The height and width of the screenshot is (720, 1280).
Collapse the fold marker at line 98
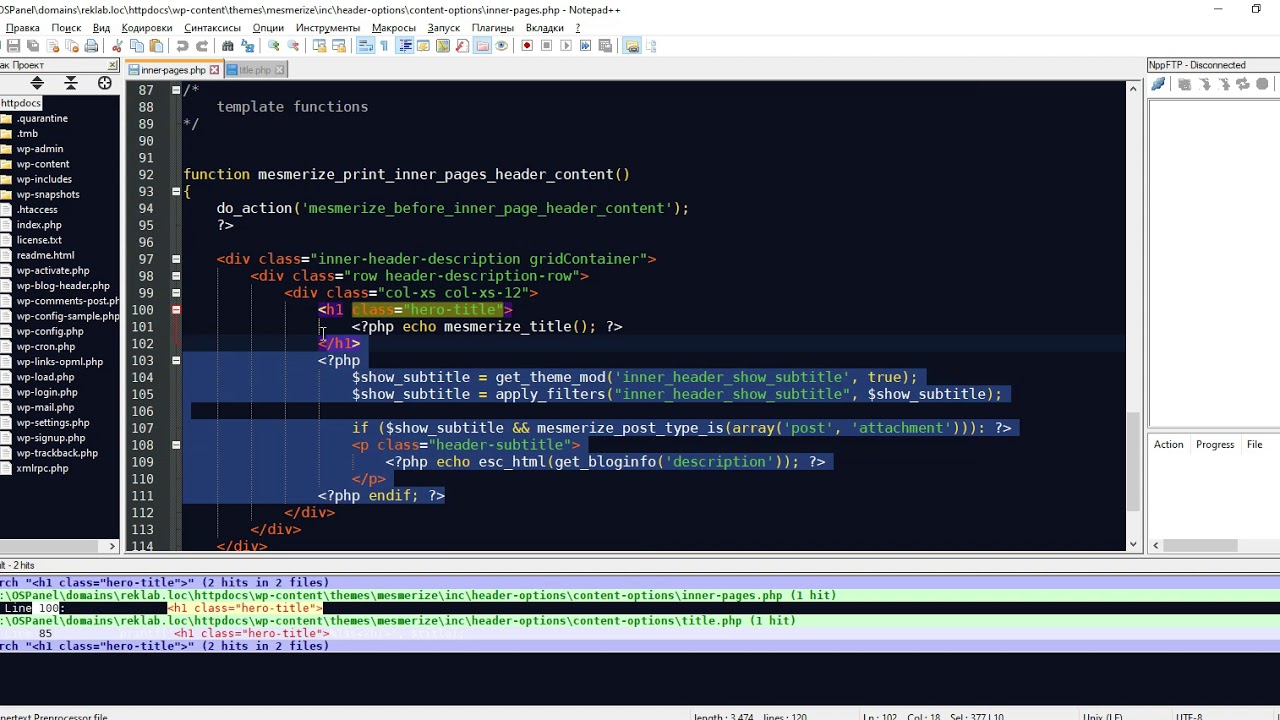point(176,276)
